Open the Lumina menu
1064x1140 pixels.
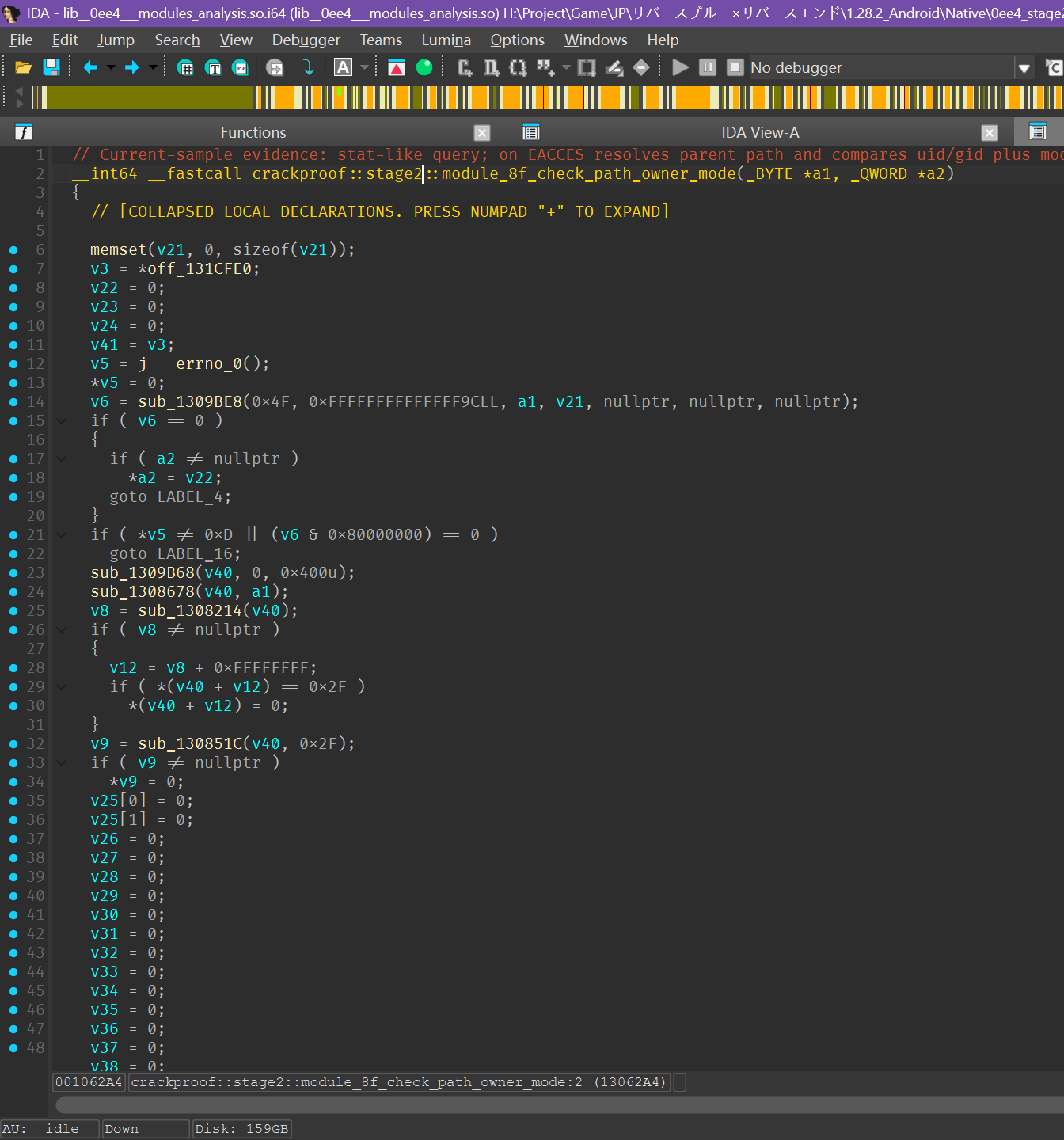click(446, 40)
